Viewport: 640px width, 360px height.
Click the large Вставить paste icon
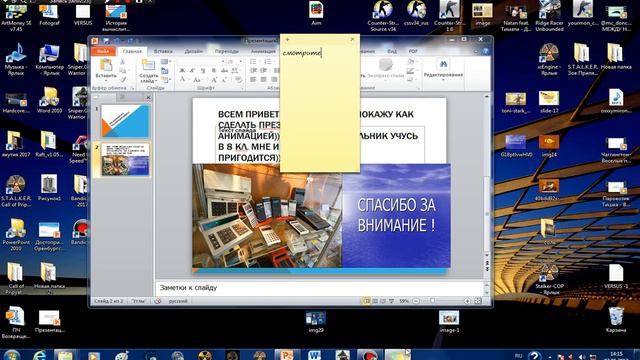coord(106,65)
